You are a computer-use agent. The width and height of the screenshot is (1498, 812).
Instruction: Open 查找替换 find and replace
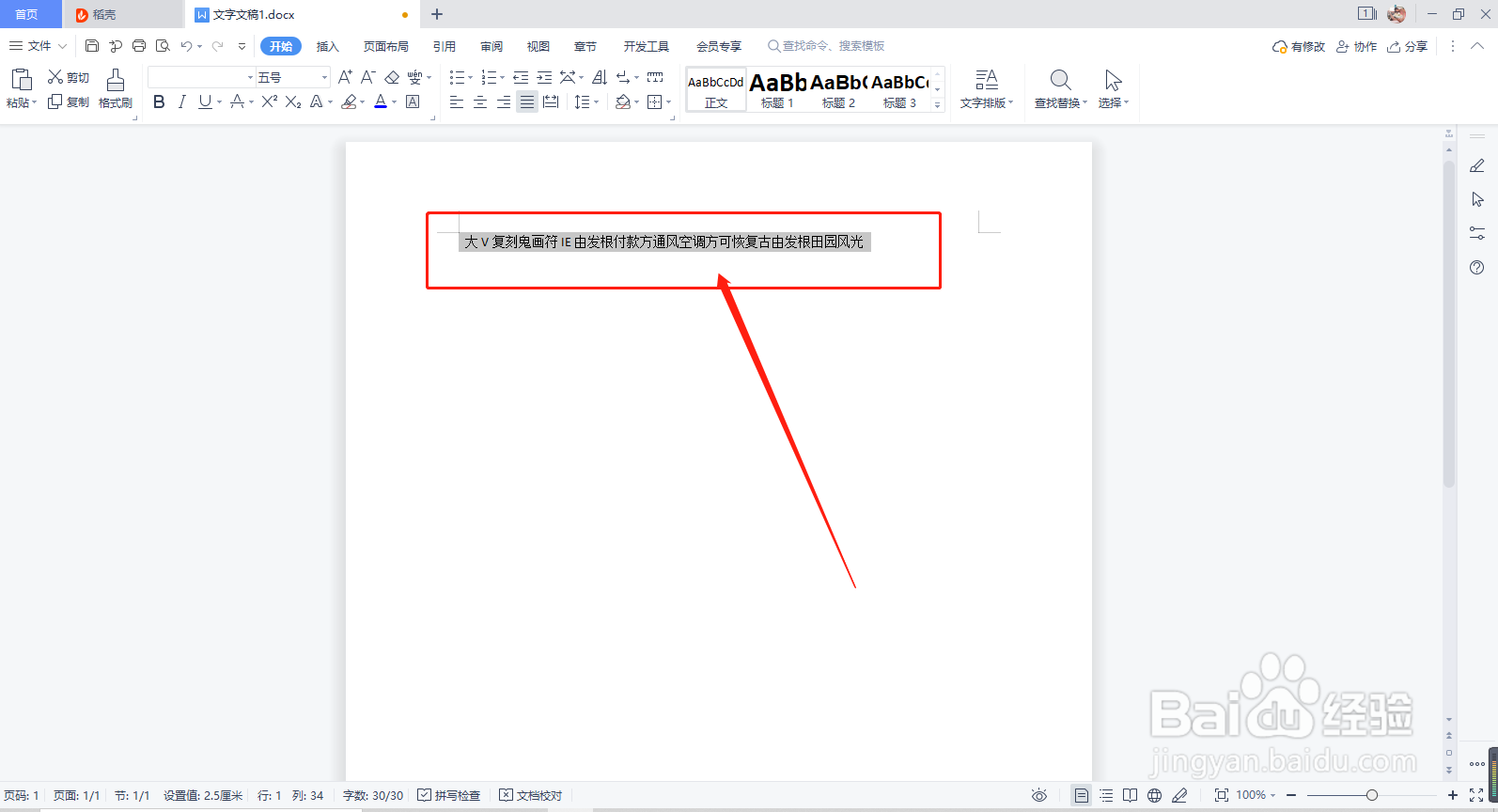1060,88
